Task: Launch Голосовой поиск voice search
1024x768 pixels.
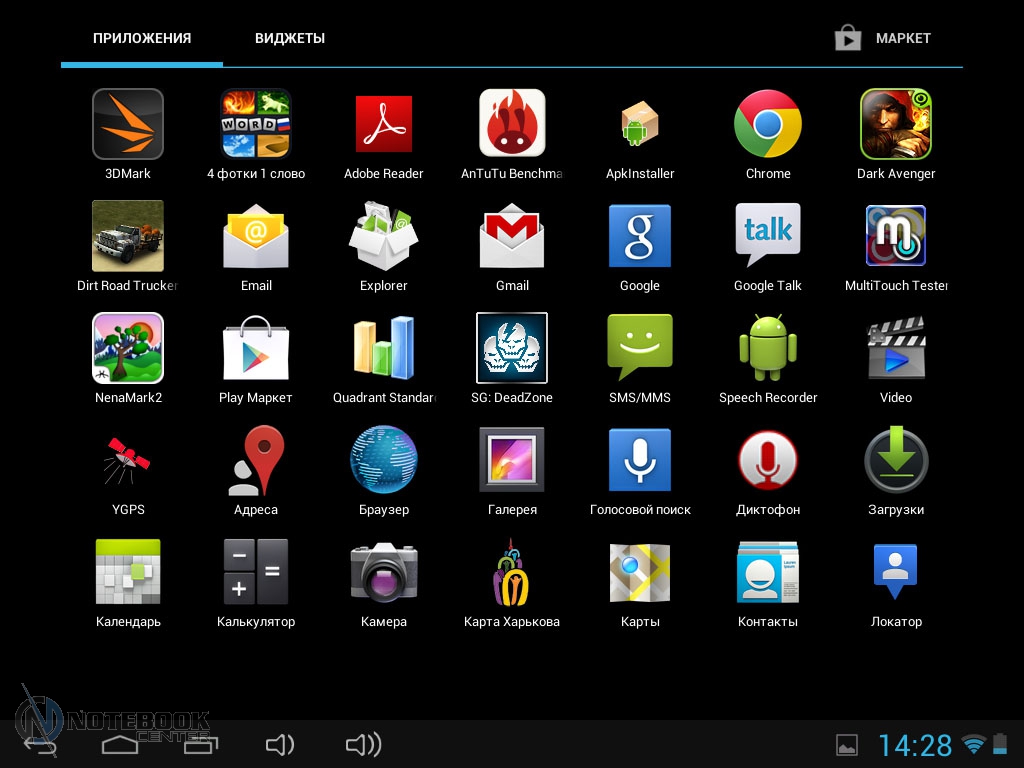Action: [x=640, y=460]
